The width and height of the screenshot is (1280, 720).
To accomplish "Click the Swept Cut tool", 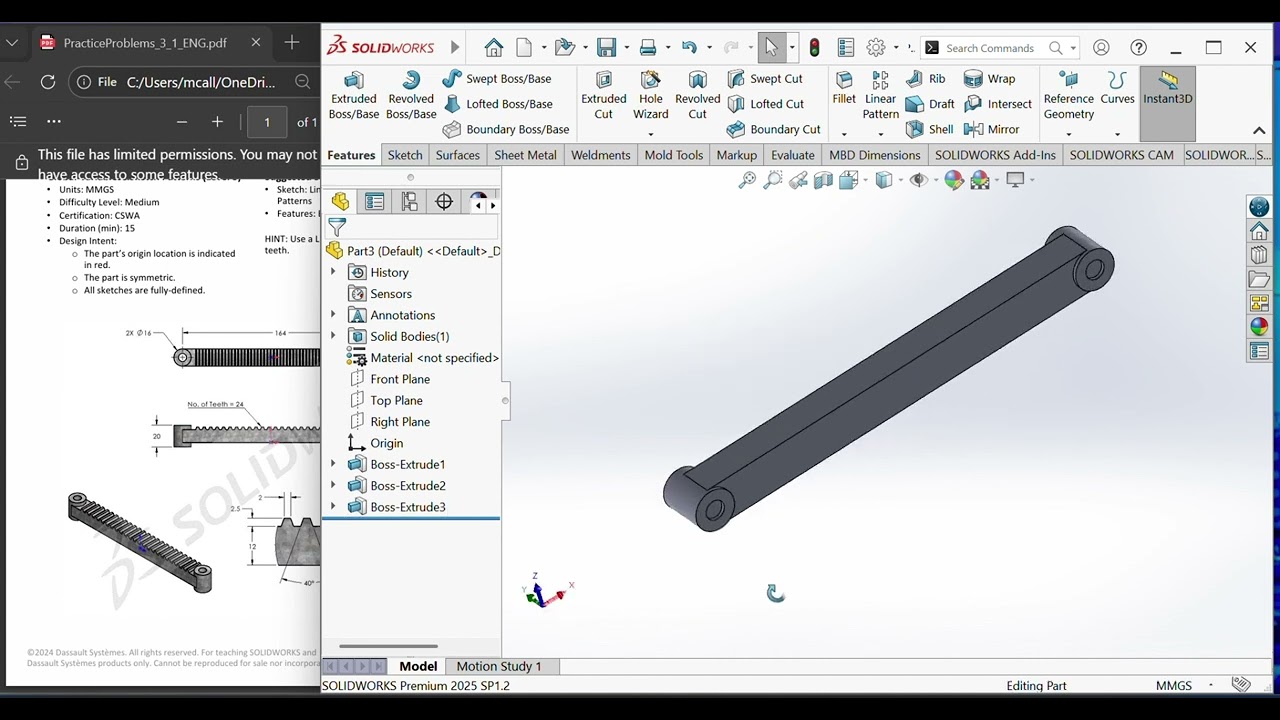I will 765,79.
